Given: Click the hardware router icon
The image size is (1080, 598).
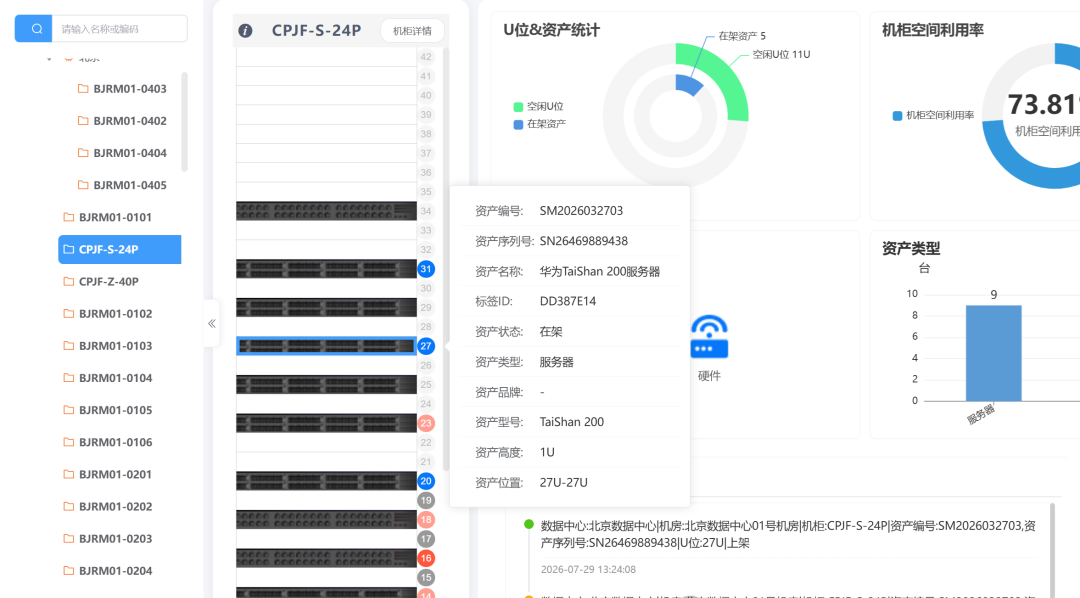Looking at the screenshot, I should click(709, 337).
